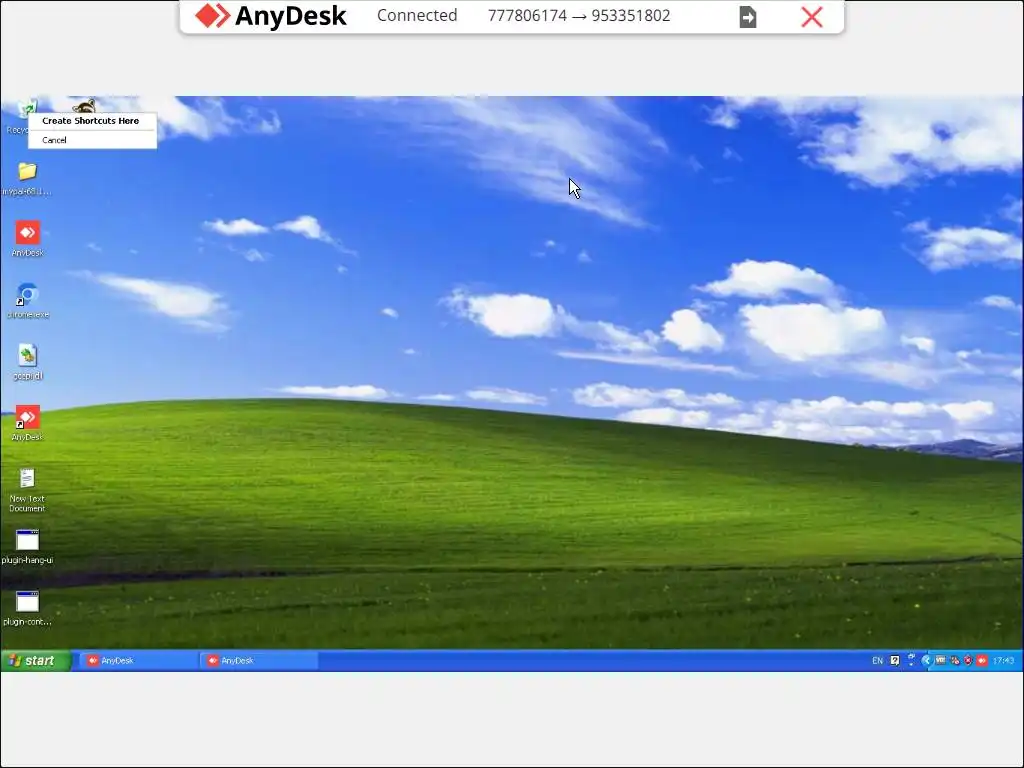The width and height of the screenshot is (1024, 768).
Task: Click the AnyDesk red tray icon
Action: (x=982, y=660)
